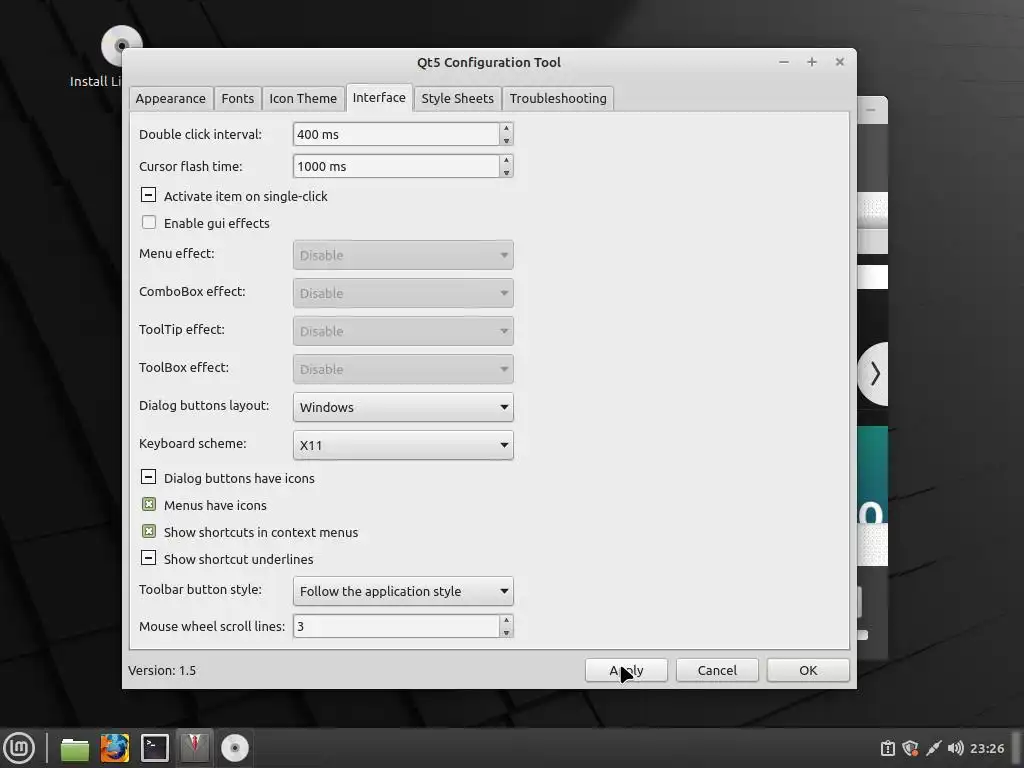Open the Linux Mint menu button
This screenshot has width=1024, height=768.
[x=19, y=748]
